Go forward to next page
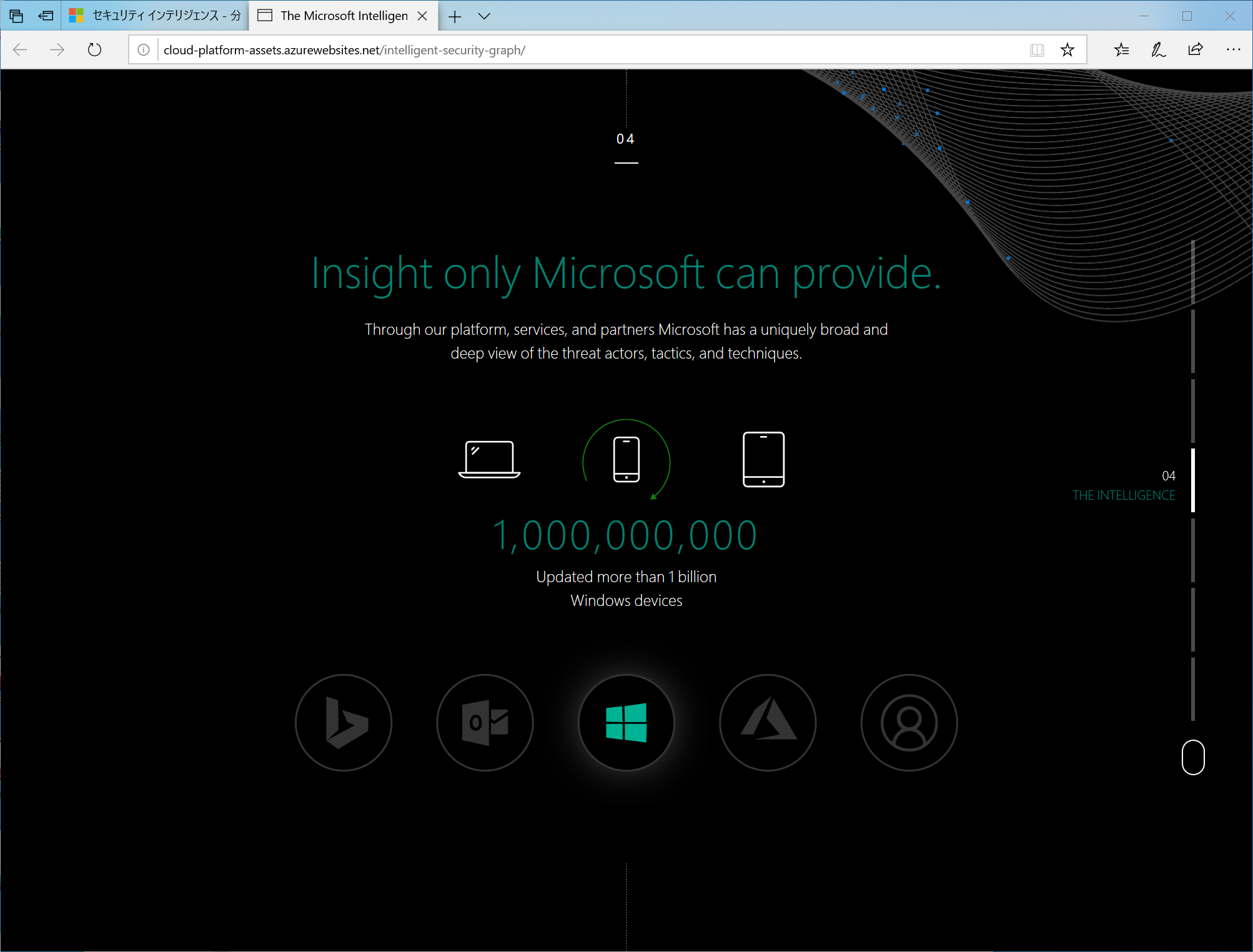The image size is (1253, 952). point(57,50)
